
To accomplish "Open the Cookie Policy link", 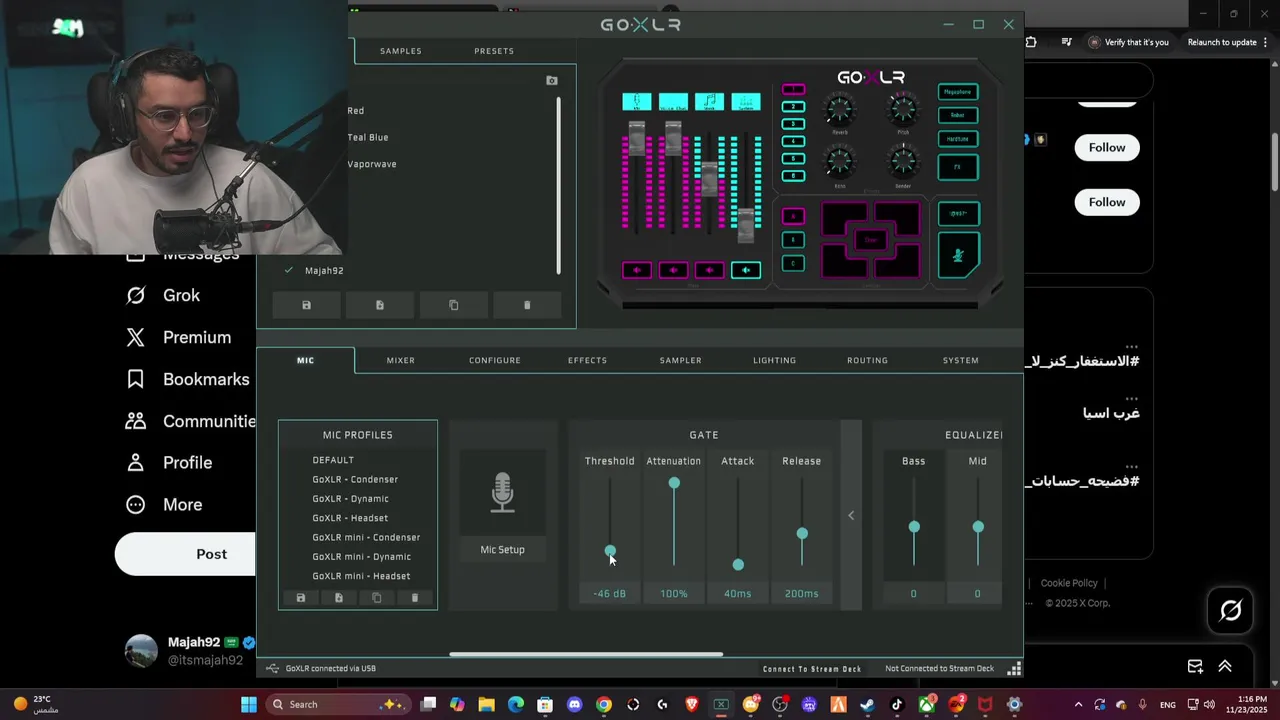I will [x=1069, y=583].
